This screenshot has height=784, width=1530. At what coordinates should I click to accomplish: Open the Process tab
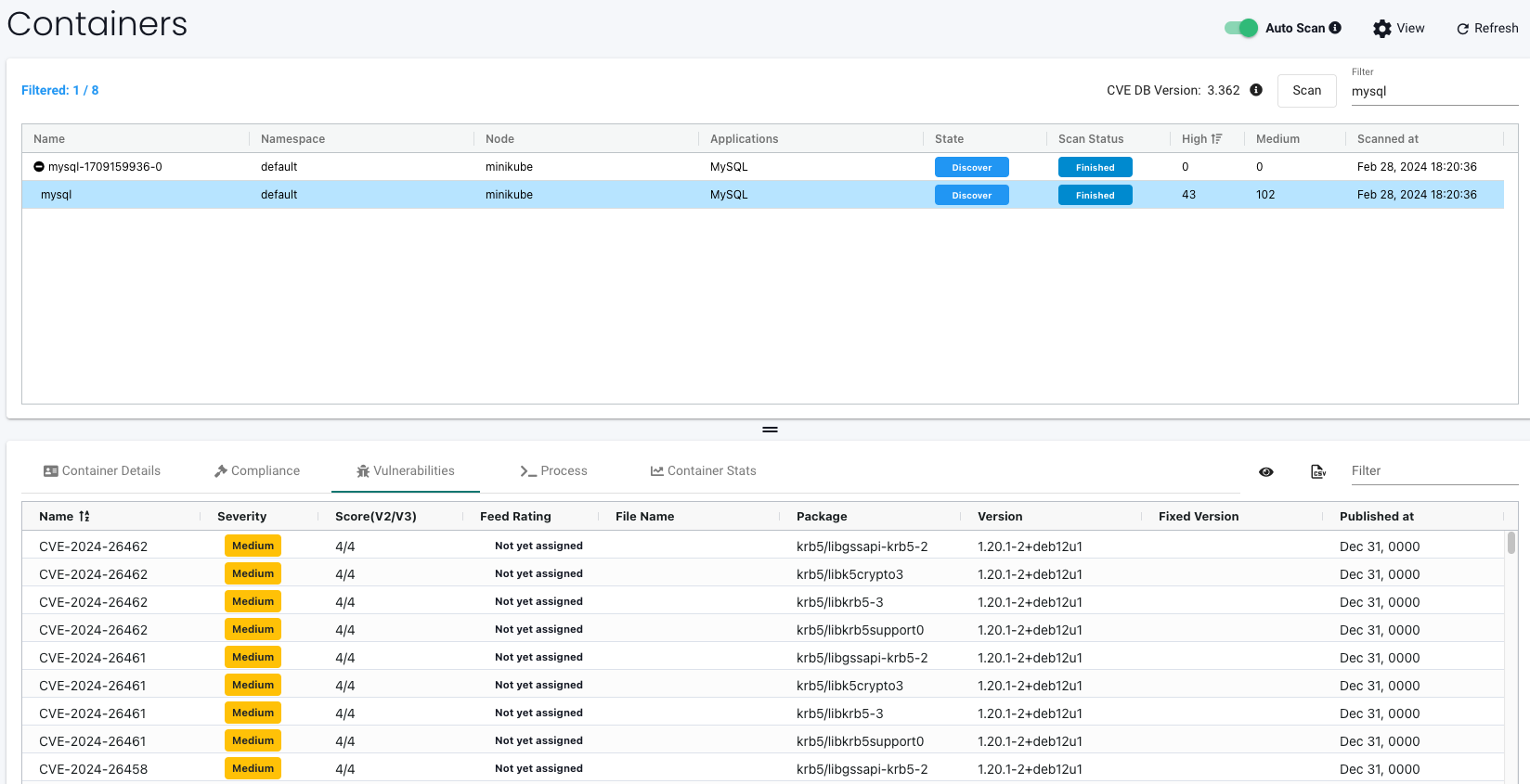pos(554,471)
